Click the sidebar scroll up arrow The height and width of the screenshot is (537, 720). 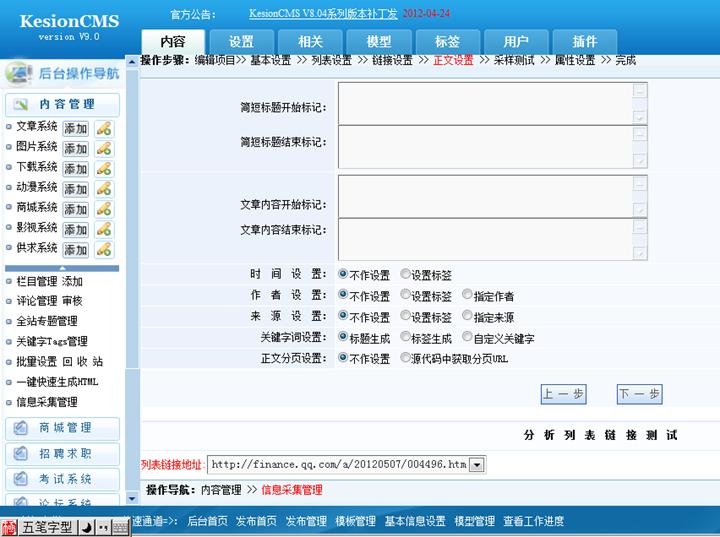pos(132,62)
